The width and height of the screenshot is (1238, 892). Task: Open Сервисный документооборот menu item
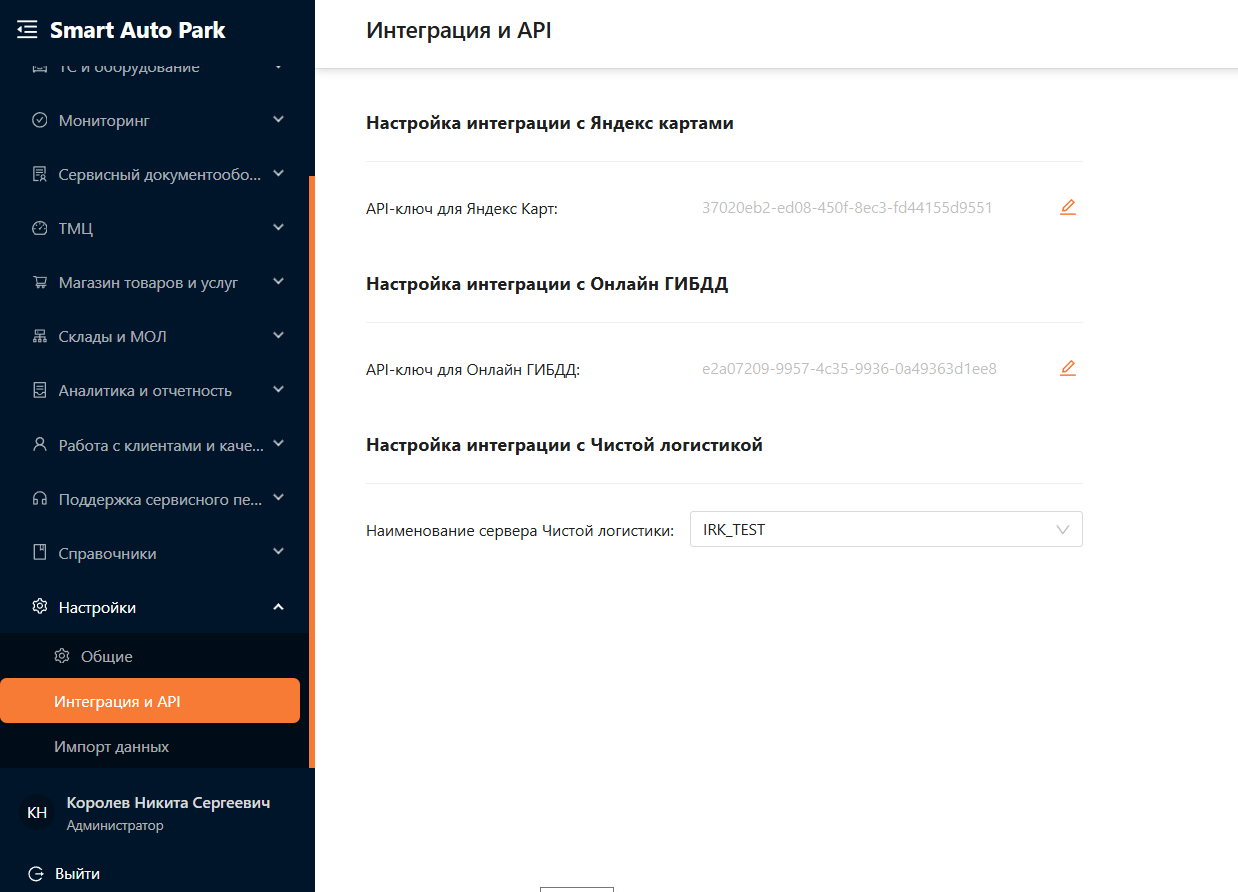[x=160, y=175]
